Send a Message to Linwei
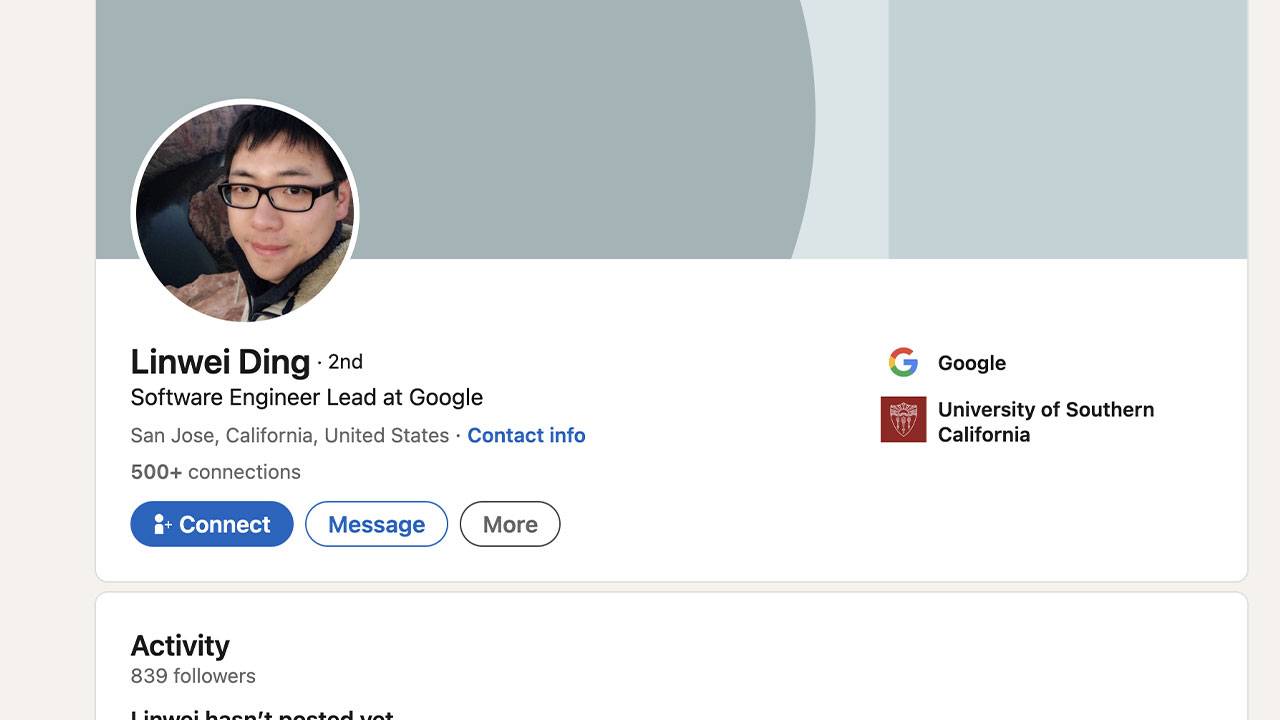The image size is (1280, 720). [376, 524]
